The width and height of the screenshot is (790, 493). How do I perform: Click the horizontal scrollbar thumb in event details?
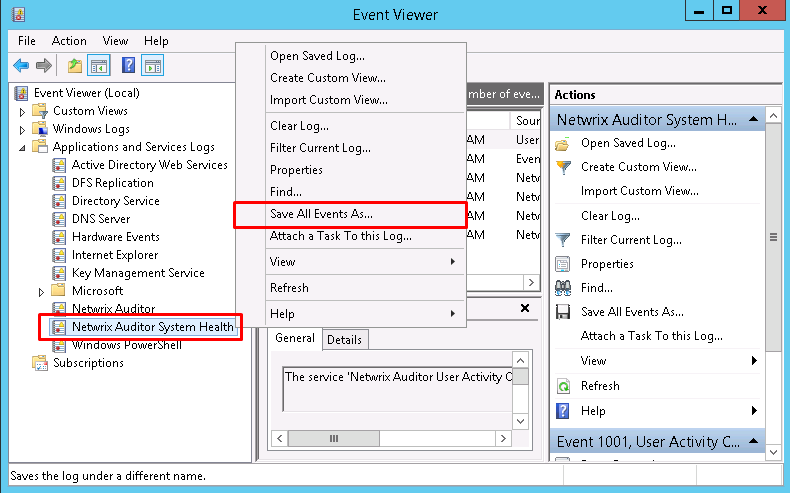(334, 439)
